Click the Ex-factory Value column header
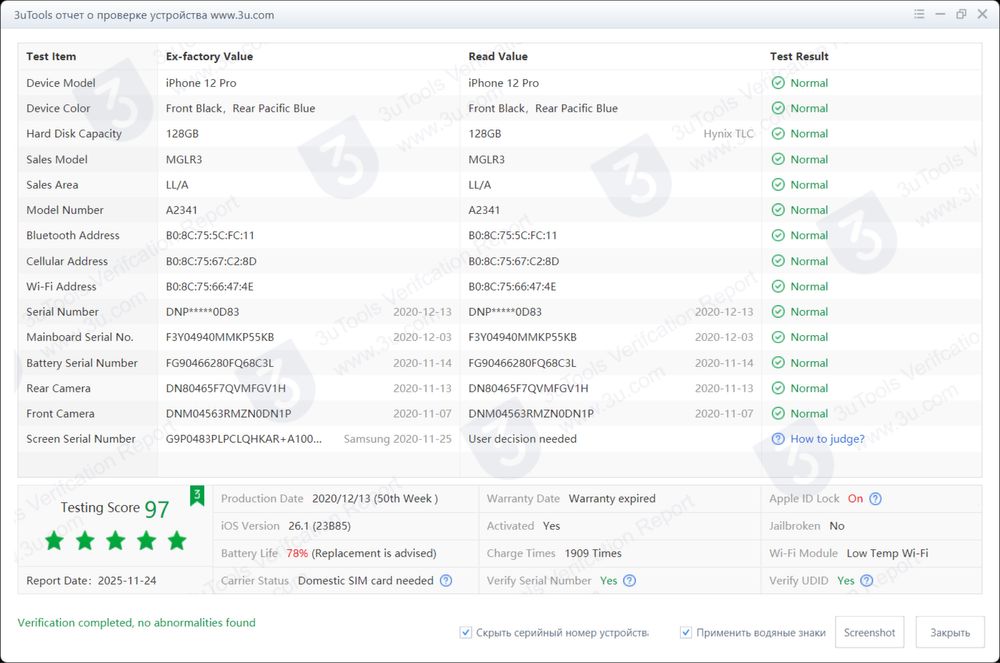The image size is (1000, 663). [209, 56]
